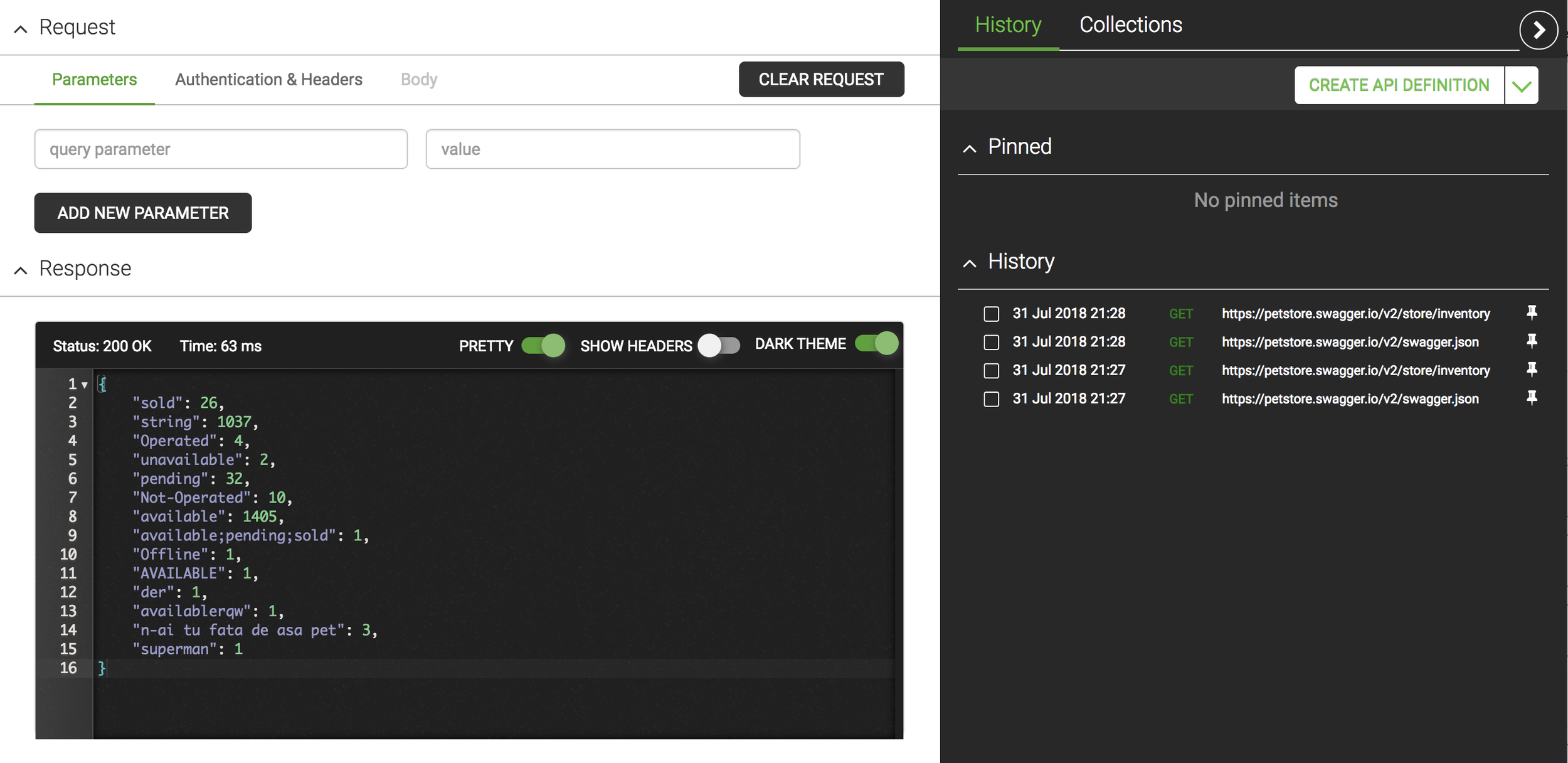Fold the JSON at line 1 arrow

(85, 385)
